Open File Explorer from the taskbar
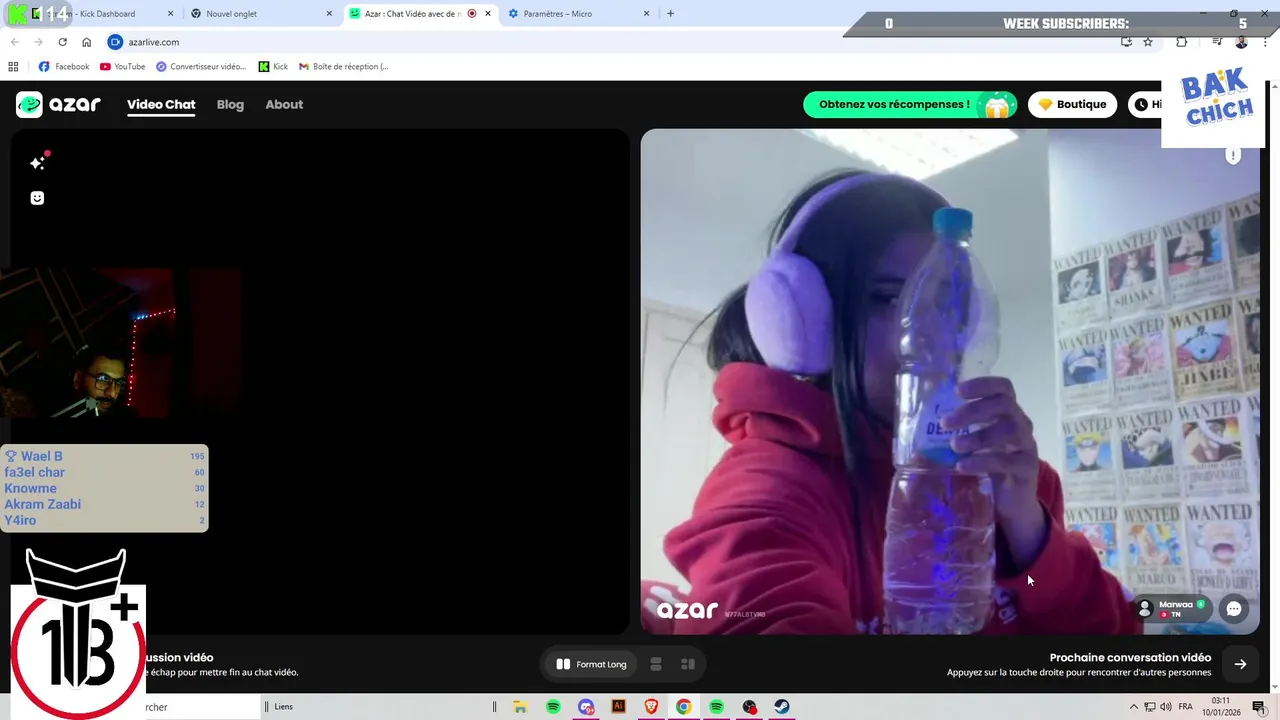The image size is (1280, 720). [x=520, y=707]
